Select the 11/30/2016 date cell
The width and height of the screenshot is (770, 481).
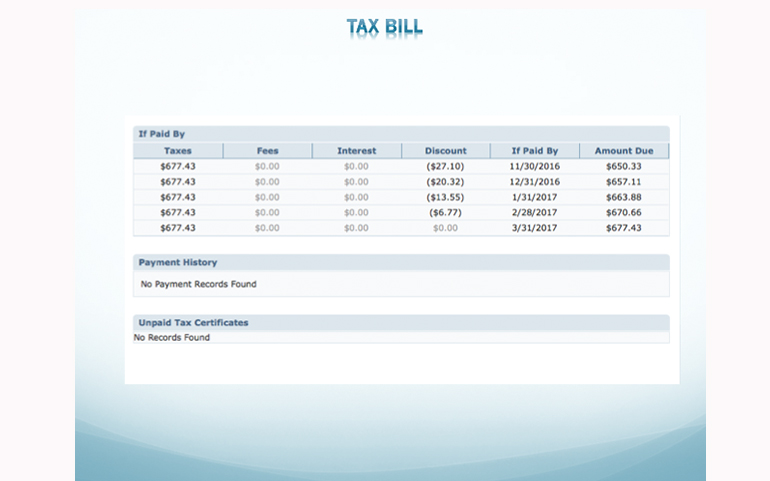(x=534, y=166)
